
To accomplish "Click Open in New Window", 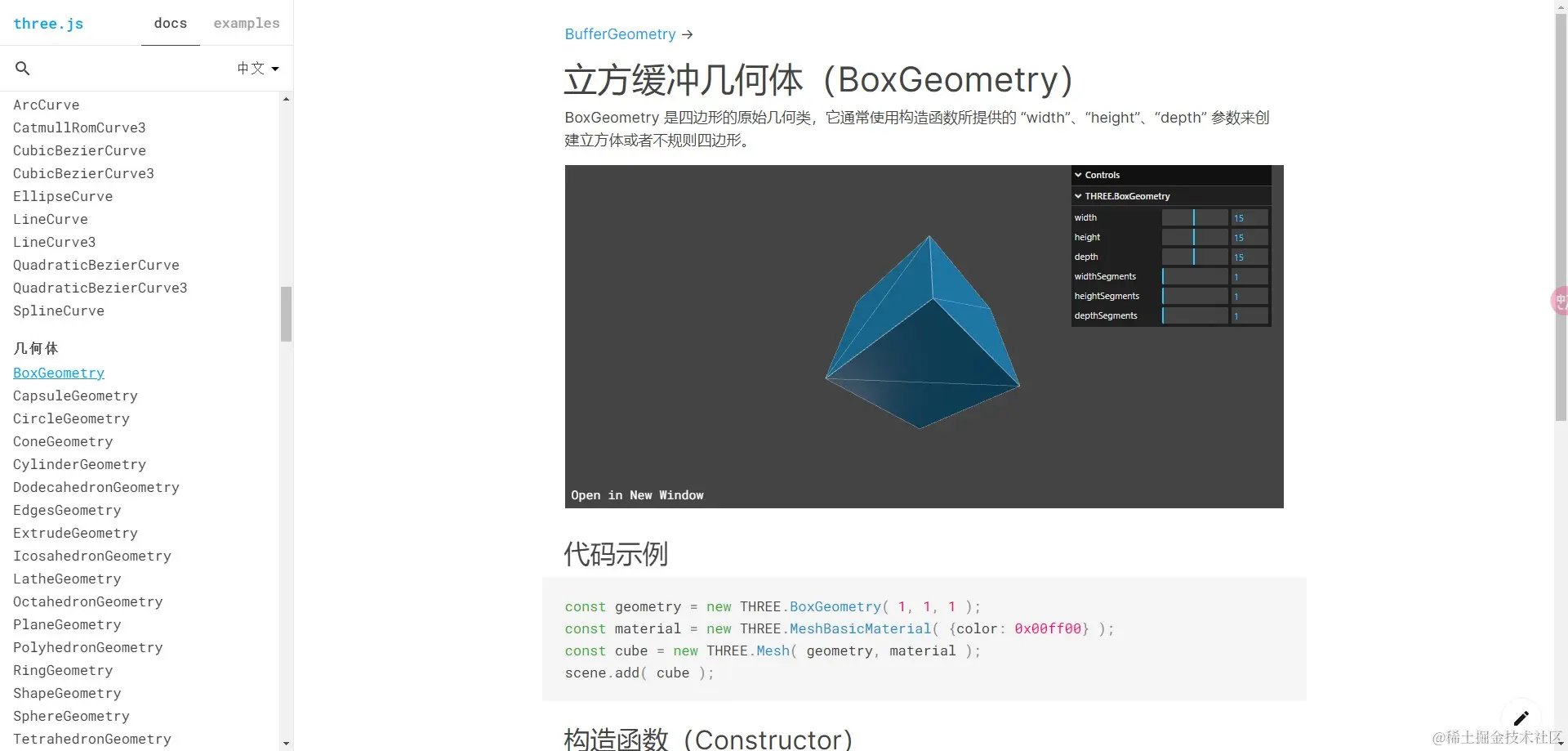I will point(637,495).
